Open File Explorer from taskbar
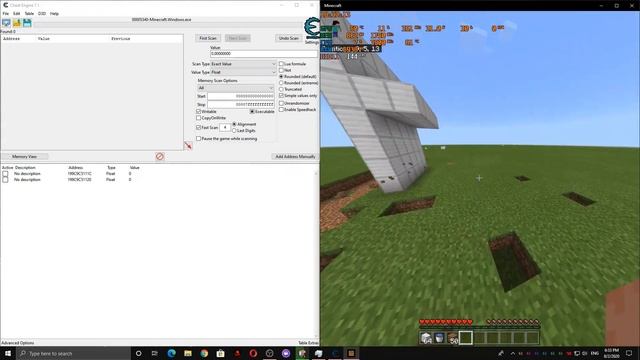Screen dimensions: 640x360 [x=188, y=353]
